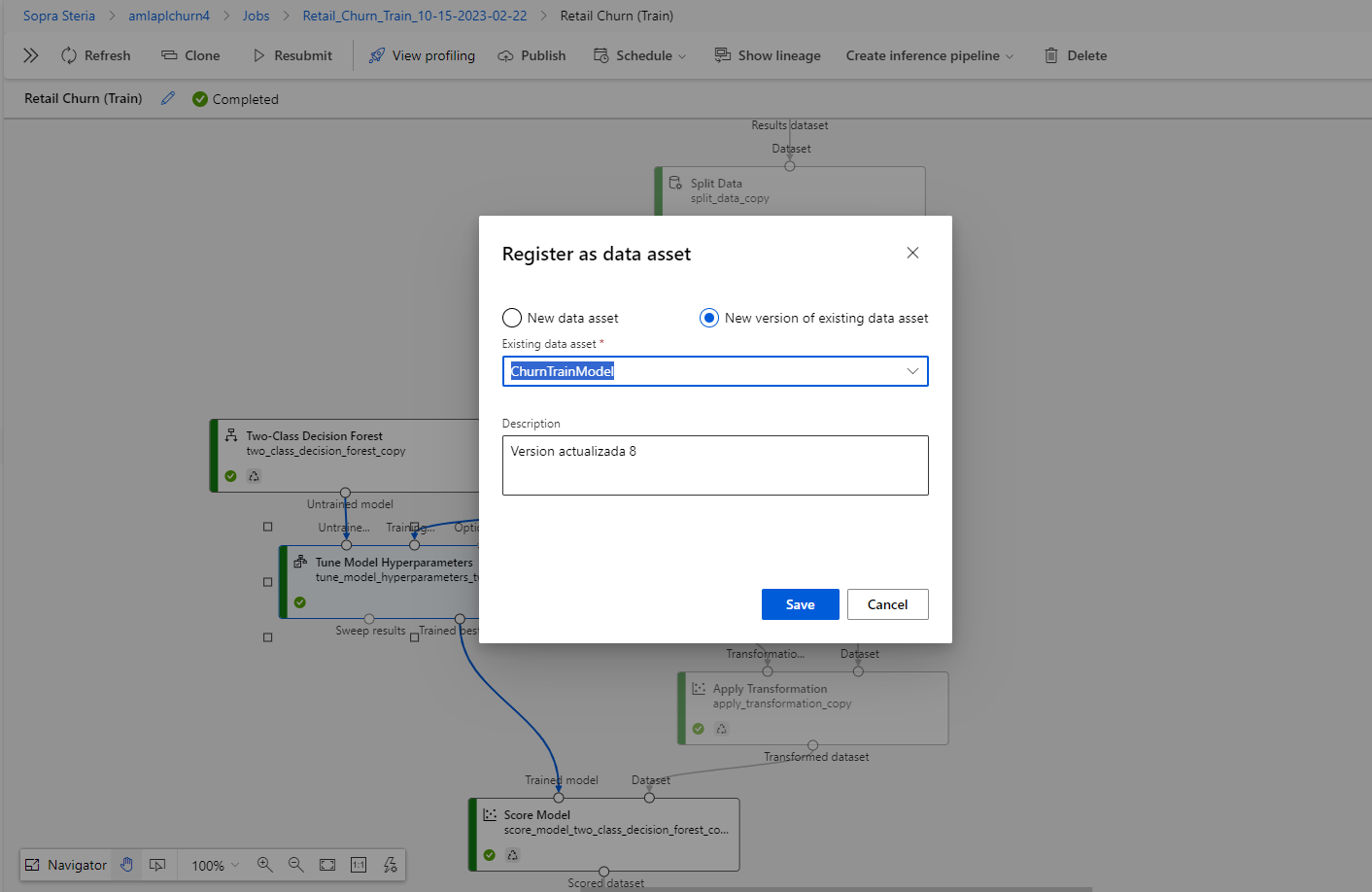Screen dimensions: 1372x892
Task: Click the 1:1 actual size zoom icon
Action: tap(358, 865)
